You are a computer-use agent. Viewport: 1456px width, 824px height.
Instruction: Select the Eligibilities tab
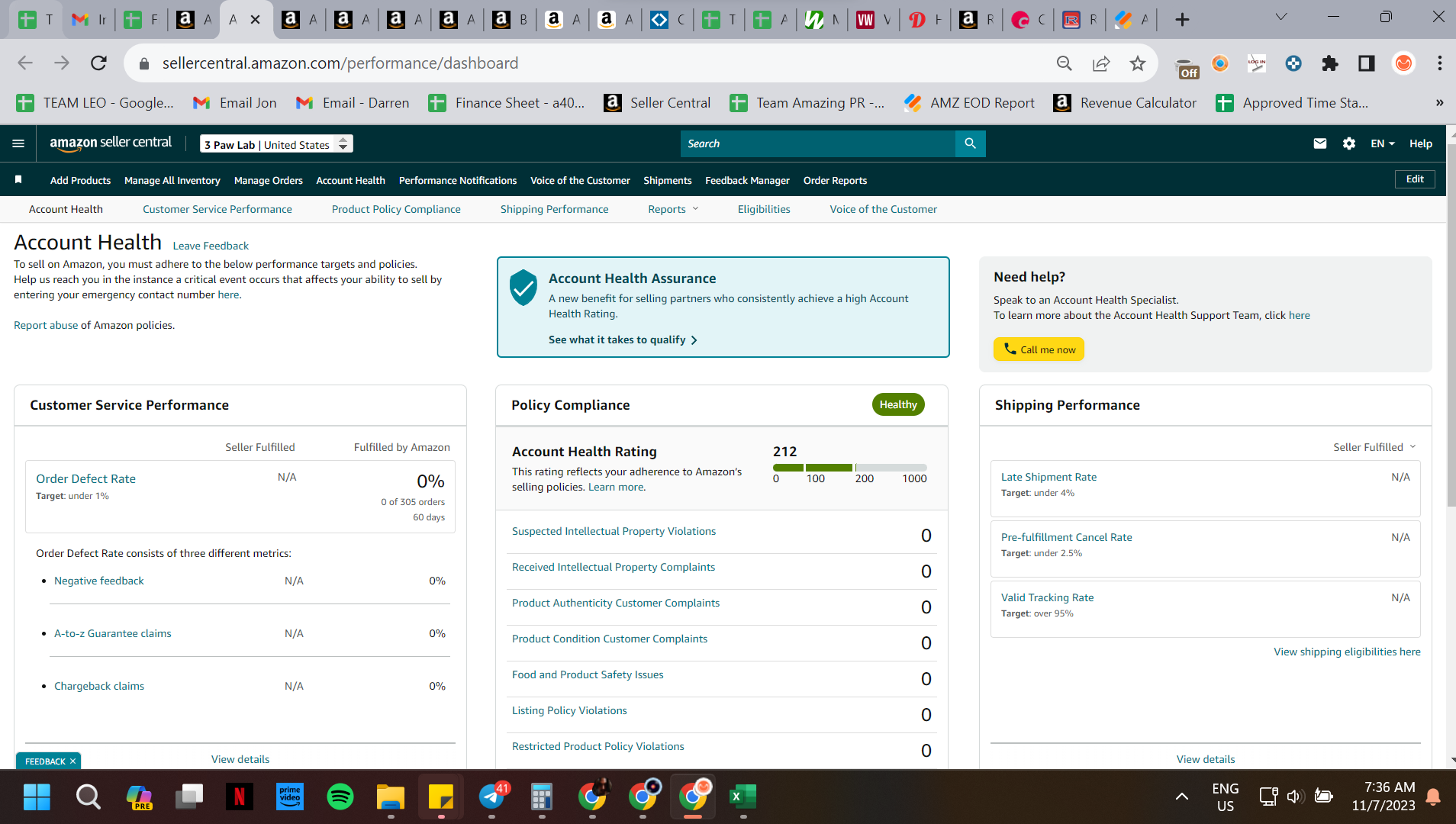point(764,209)
